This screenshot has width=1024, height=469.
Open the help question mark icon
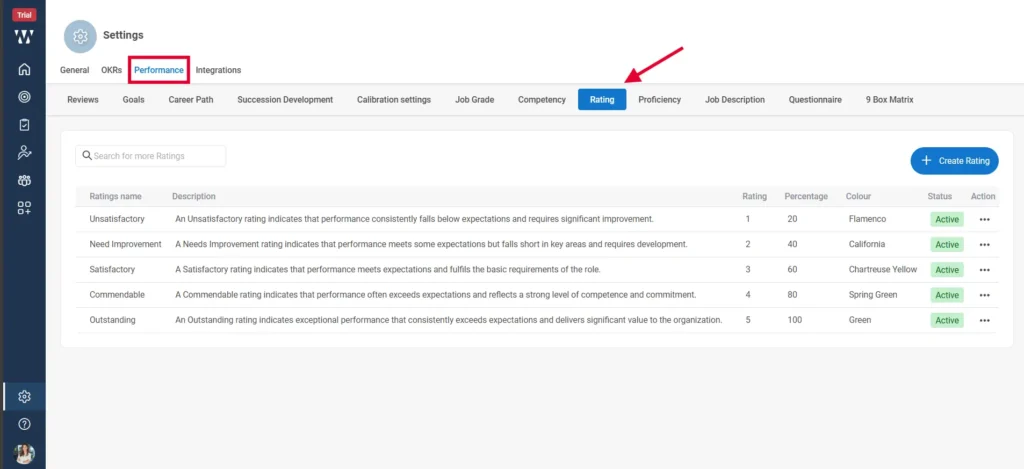coord(24,425)
